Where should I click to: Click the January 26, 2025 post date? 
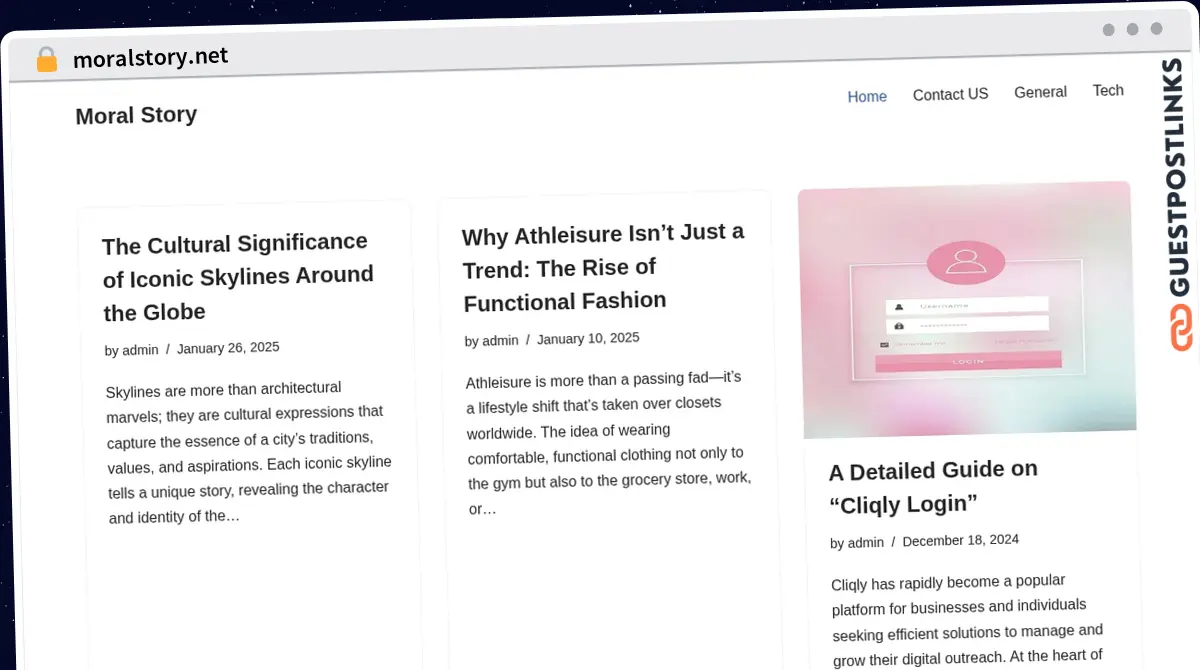[x=228, y=348]
